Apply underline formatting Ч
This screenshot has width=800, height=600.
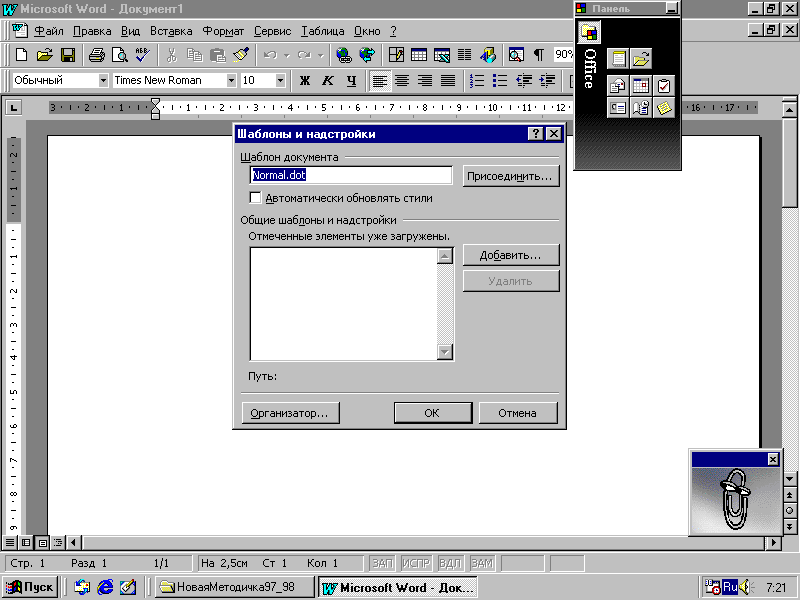(351, 81)
